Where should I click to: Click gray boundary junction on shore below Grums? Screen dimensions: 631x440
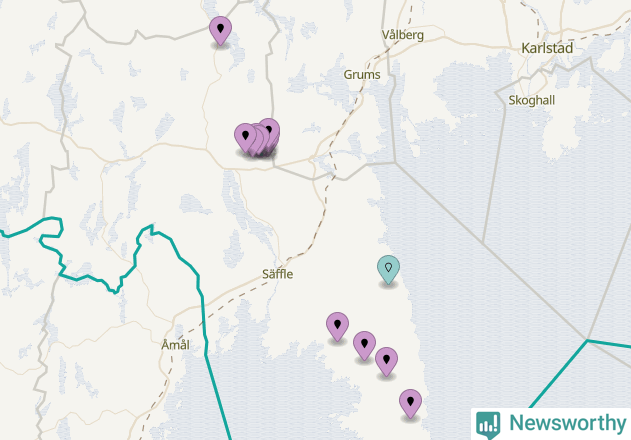pos(395,163)
